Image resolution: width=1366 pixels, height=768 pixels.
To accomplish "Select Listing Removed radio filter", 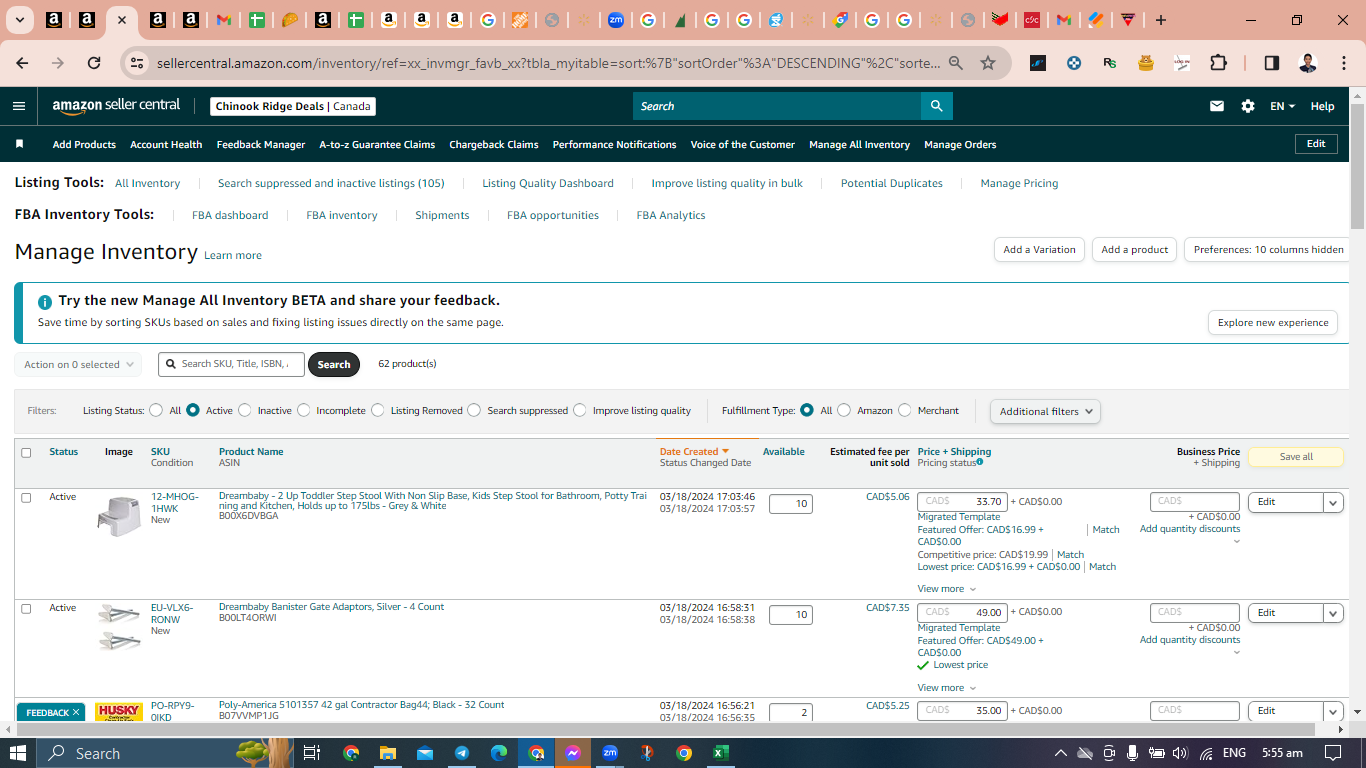I will tap(377, 410).
